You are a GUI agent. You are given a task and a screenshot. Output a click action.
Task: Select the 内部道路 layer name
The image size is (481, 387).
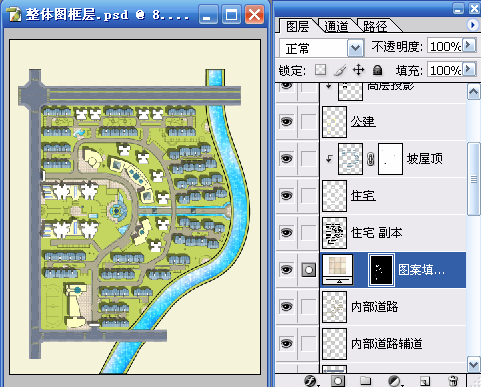375,306
